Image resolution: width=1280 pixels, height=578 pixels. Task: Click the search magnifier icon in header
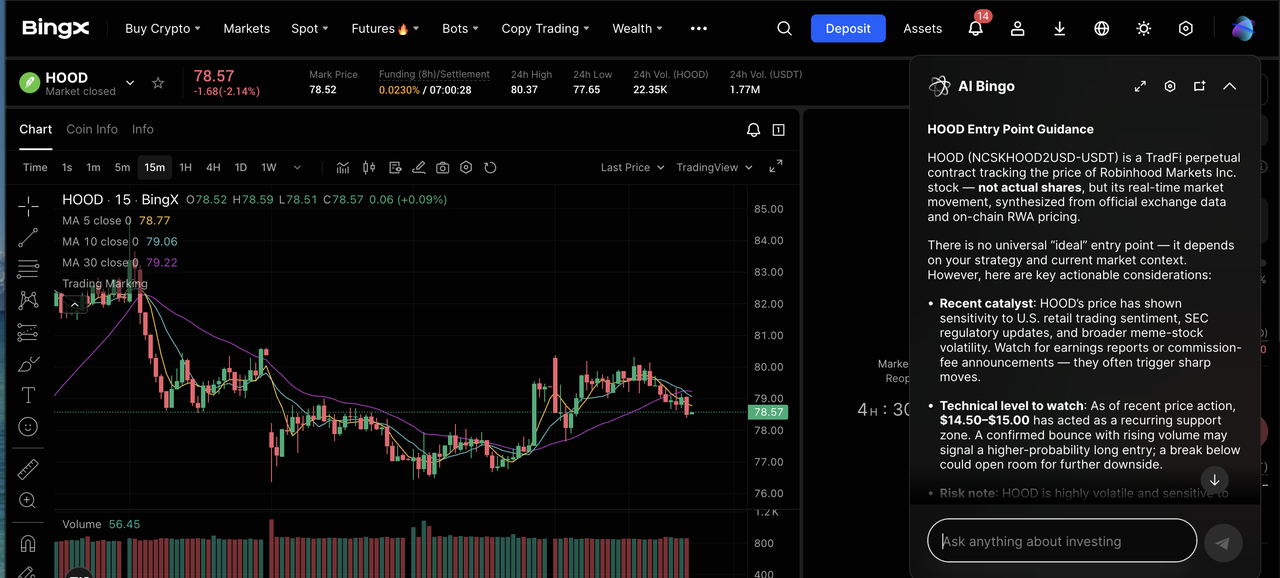[x=784, y=28]
